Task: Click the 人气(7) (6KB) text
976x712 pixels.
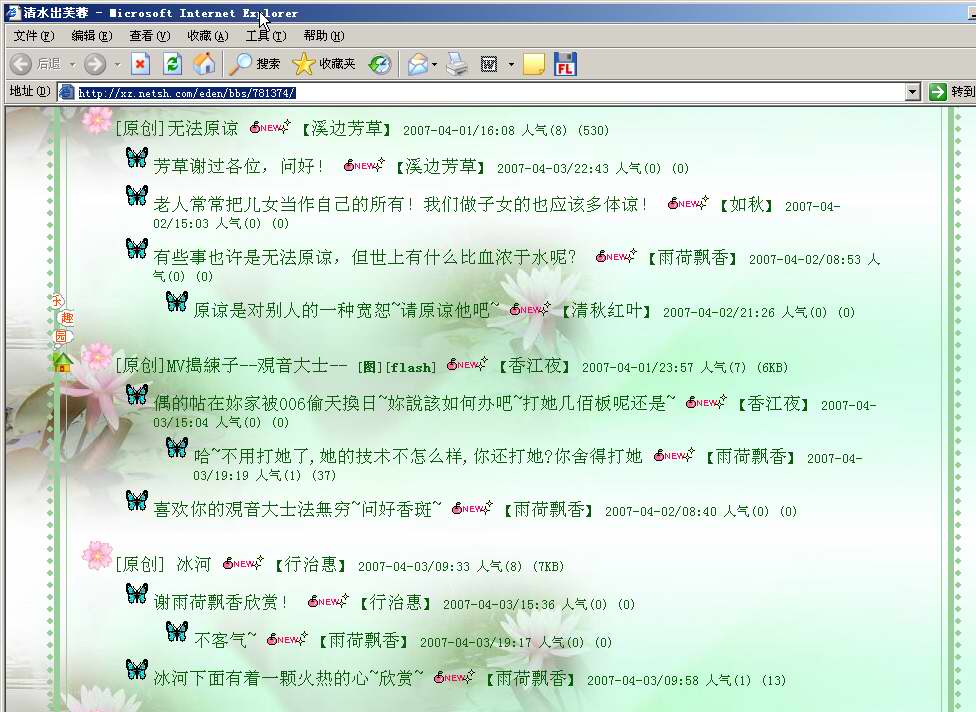Action: pyautogui.click(x=744, y=368)
